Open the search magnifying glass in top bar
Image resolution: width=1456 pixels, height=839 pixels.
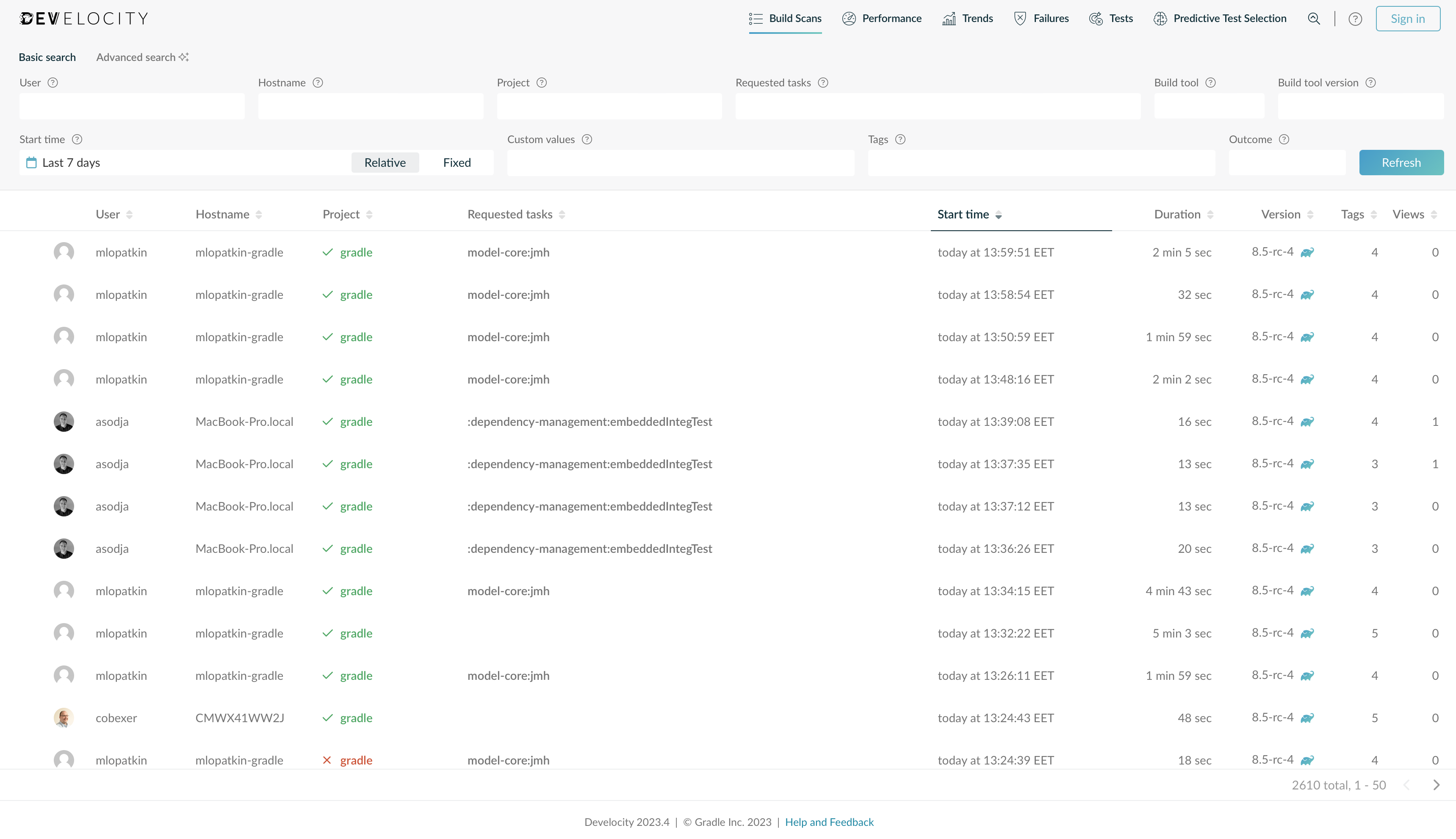1314,19
